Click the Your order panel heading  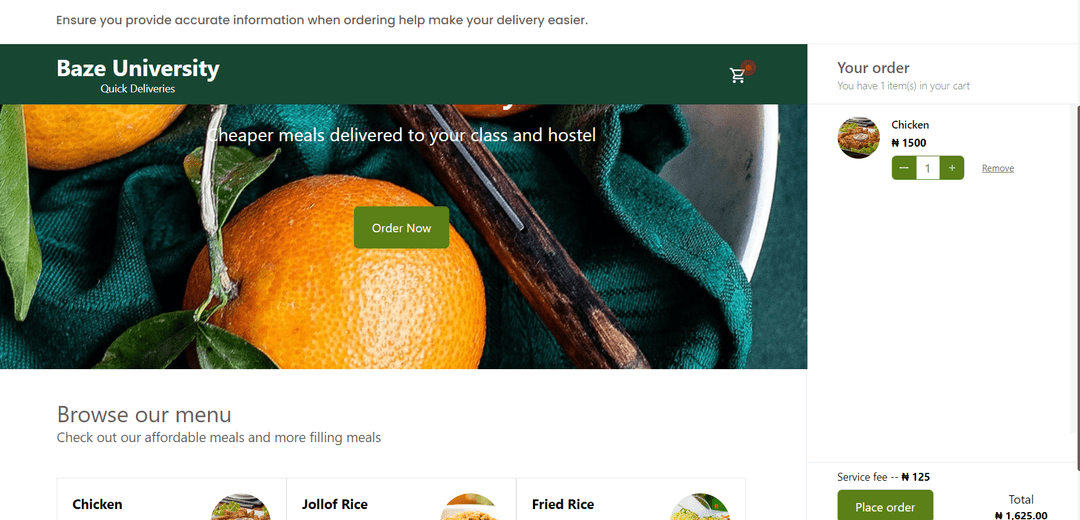(x=873, y=67)
